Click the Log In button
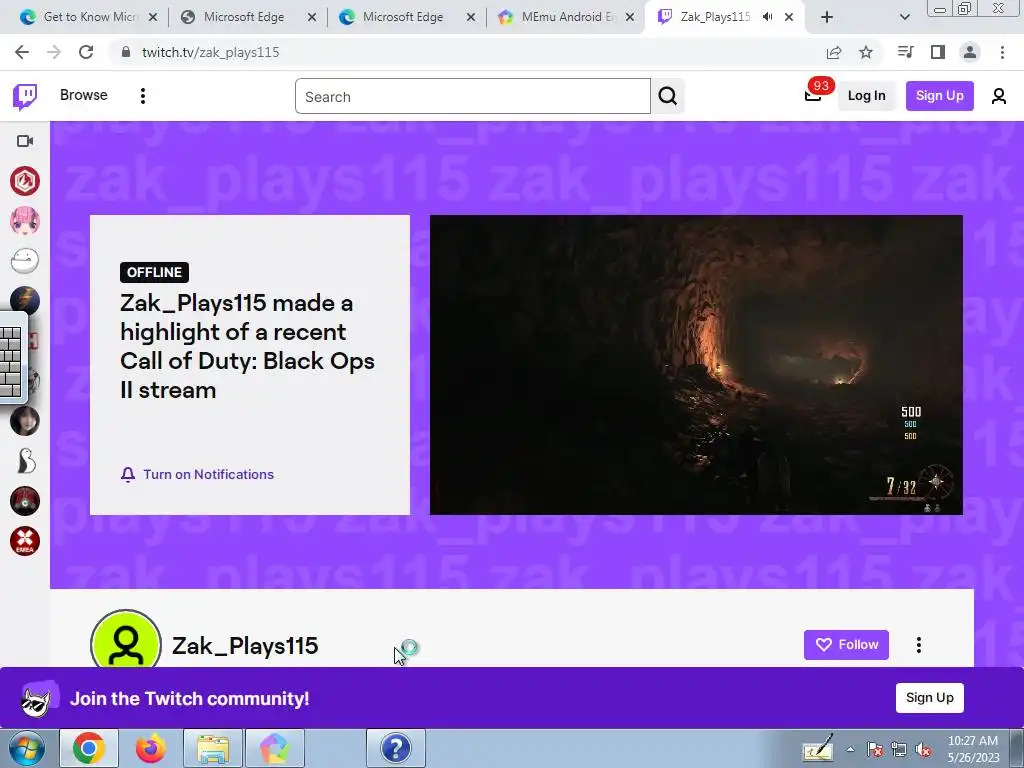Screen dimensions: 1024x768 (866, 95)
